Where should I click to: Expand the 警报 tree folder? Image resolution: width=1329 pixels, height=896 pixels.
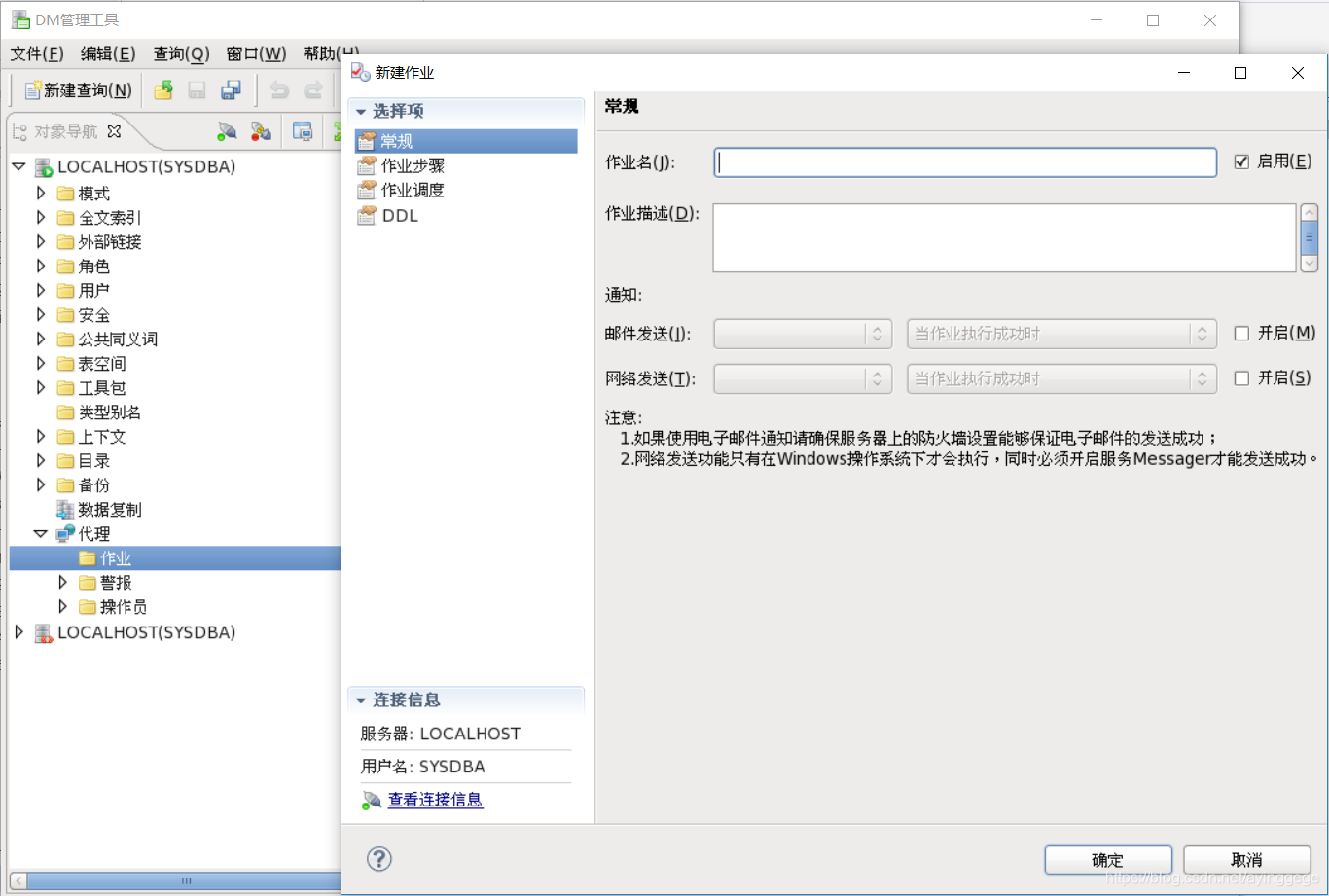(x=63, y=582)
